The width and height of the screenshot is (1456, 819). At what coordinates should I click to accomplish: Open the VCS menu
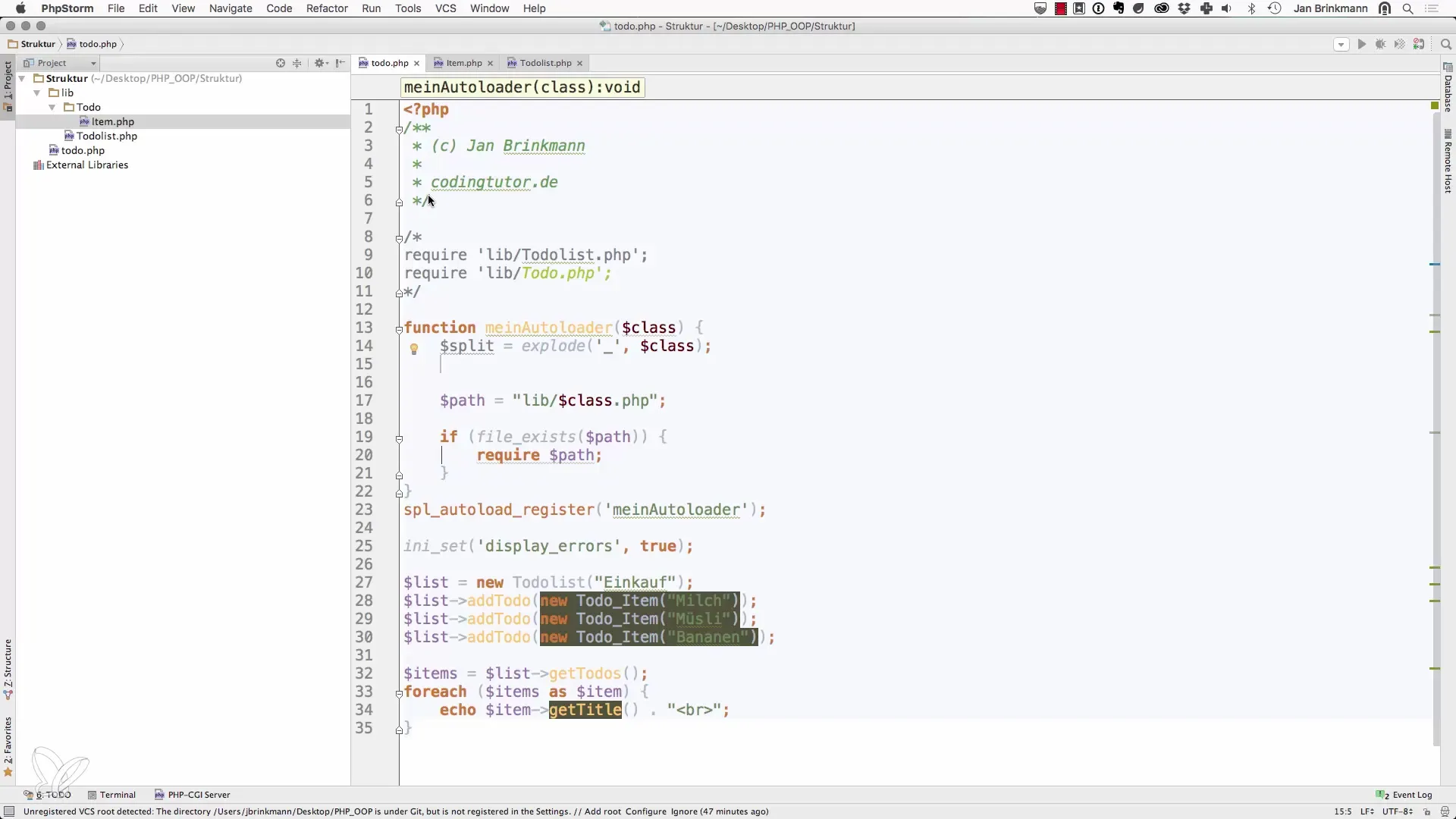tap(445, 8)
